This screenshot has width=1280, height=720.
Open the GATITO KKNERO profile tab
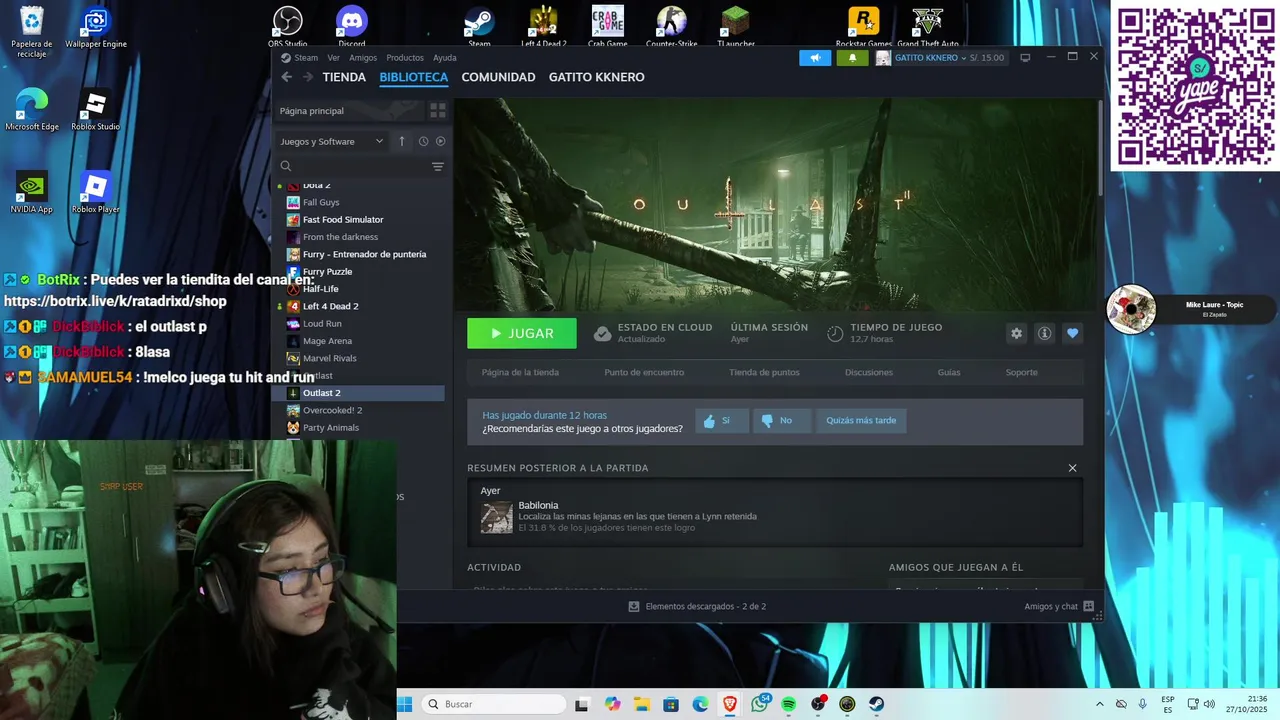[596, 77]
